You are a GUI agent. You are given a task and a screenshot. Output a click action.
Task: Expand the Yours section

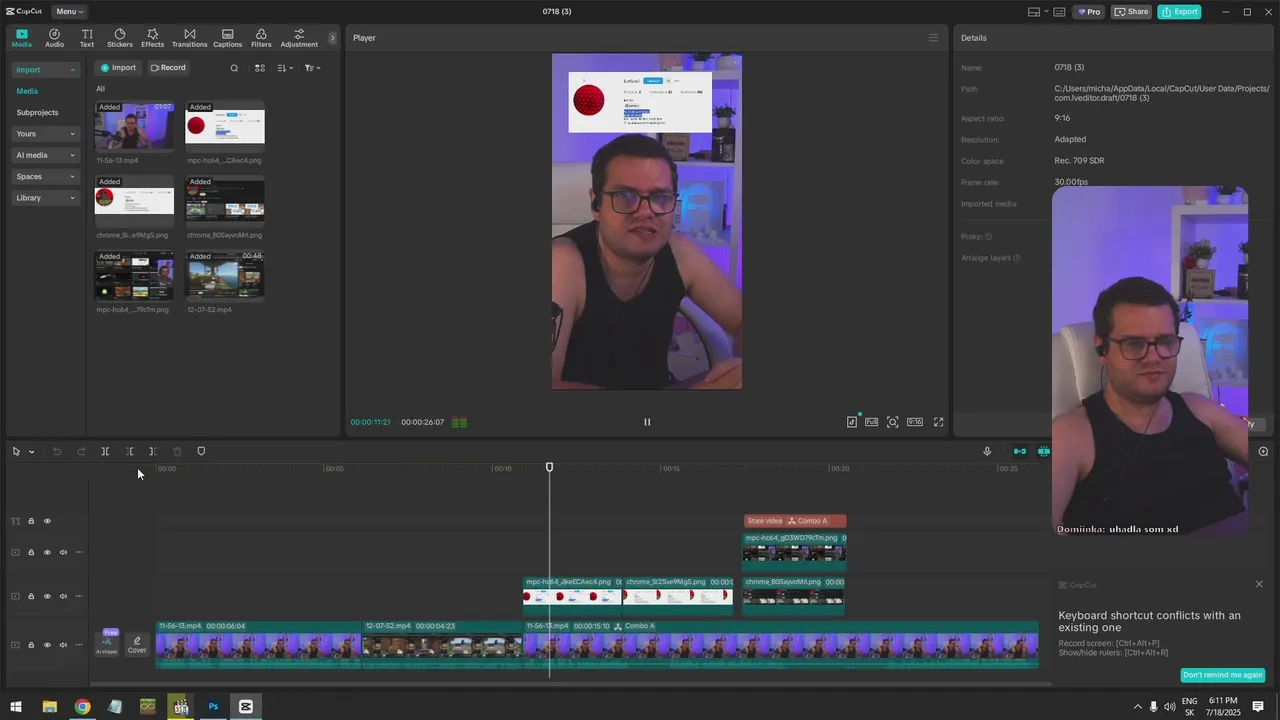(x=46, y=134)
